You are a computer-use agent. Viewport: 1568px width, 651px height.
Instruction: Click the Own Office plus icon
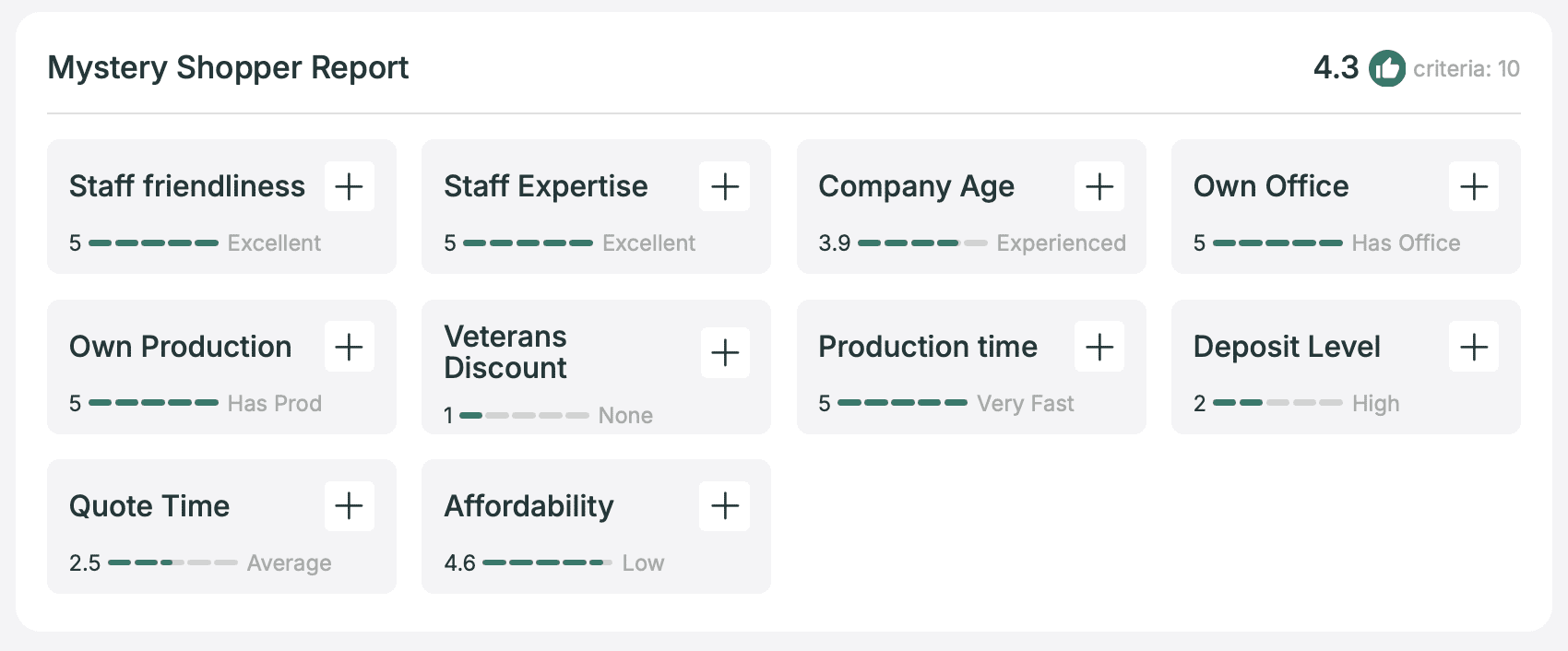[1473, 186]
